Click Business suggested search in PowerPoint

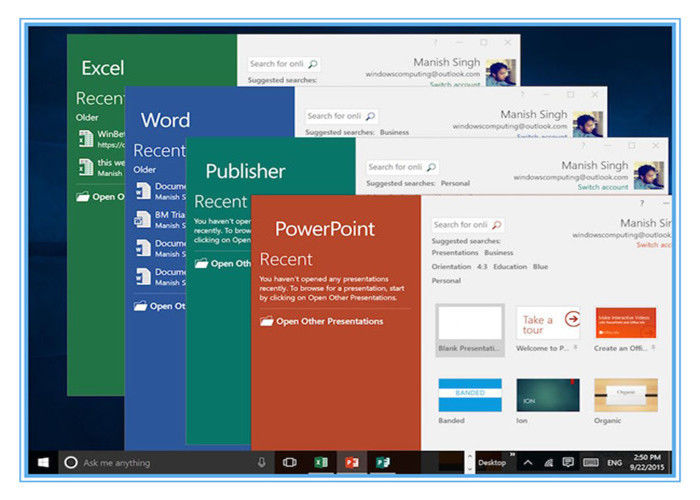tap(499, 253)
